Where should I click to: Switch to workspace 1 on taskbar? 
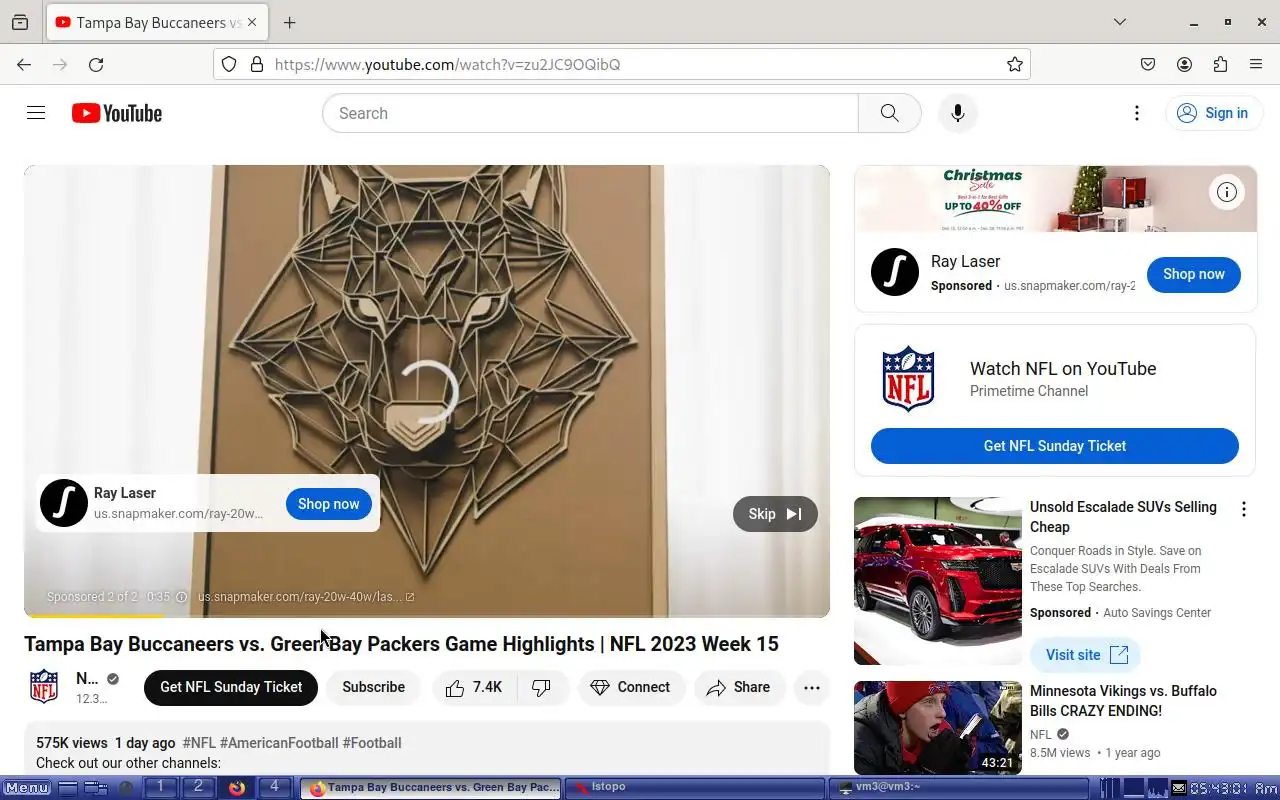click(x=159, y=787)
